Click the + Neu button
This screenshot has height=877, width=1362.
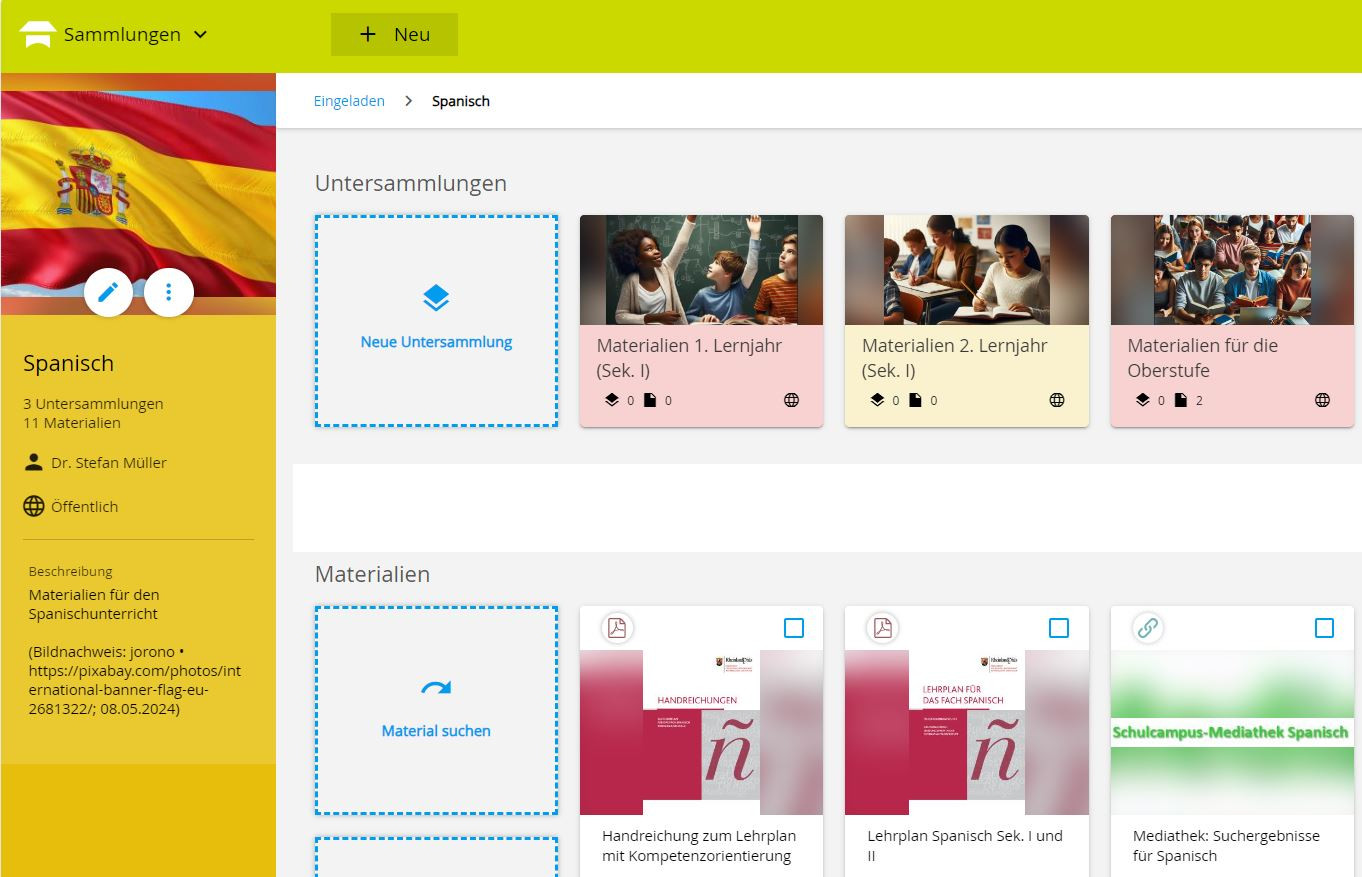click(394, 34)
